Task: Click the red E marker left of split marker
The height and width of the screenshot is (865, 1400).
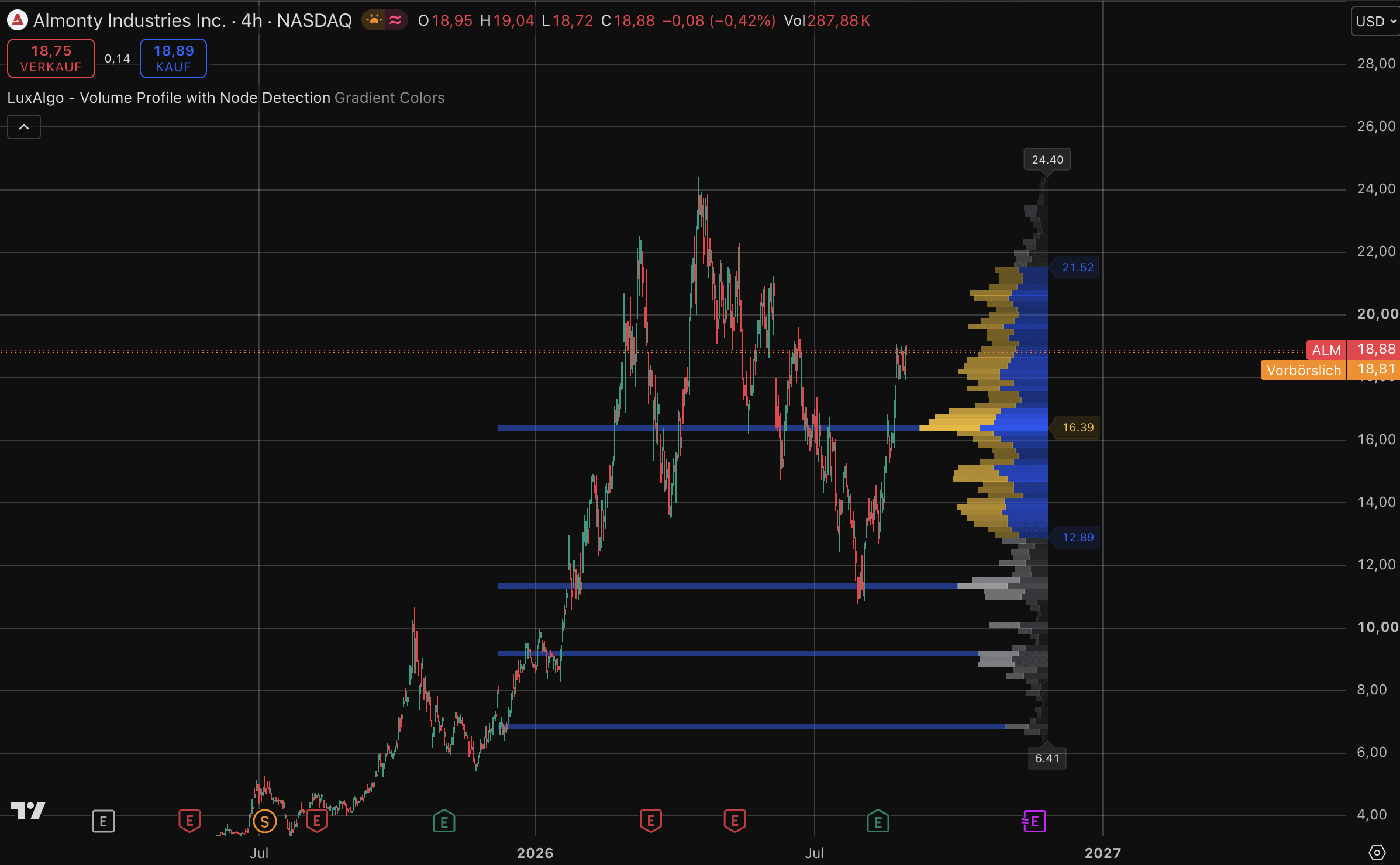Action: point(189,821)
